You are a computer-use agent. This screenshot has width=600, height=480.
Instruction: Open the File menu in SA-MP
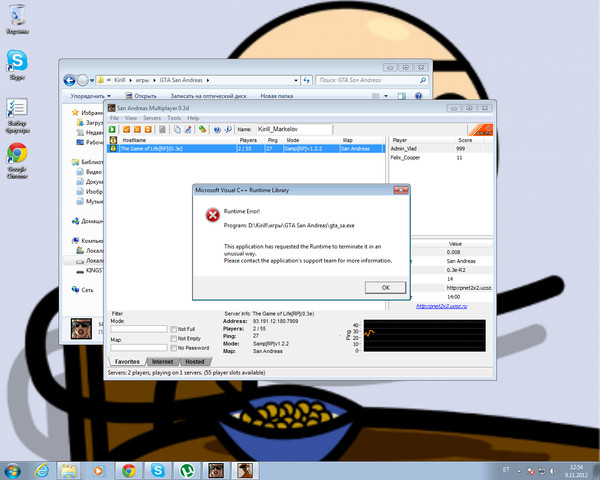point(114,118)
